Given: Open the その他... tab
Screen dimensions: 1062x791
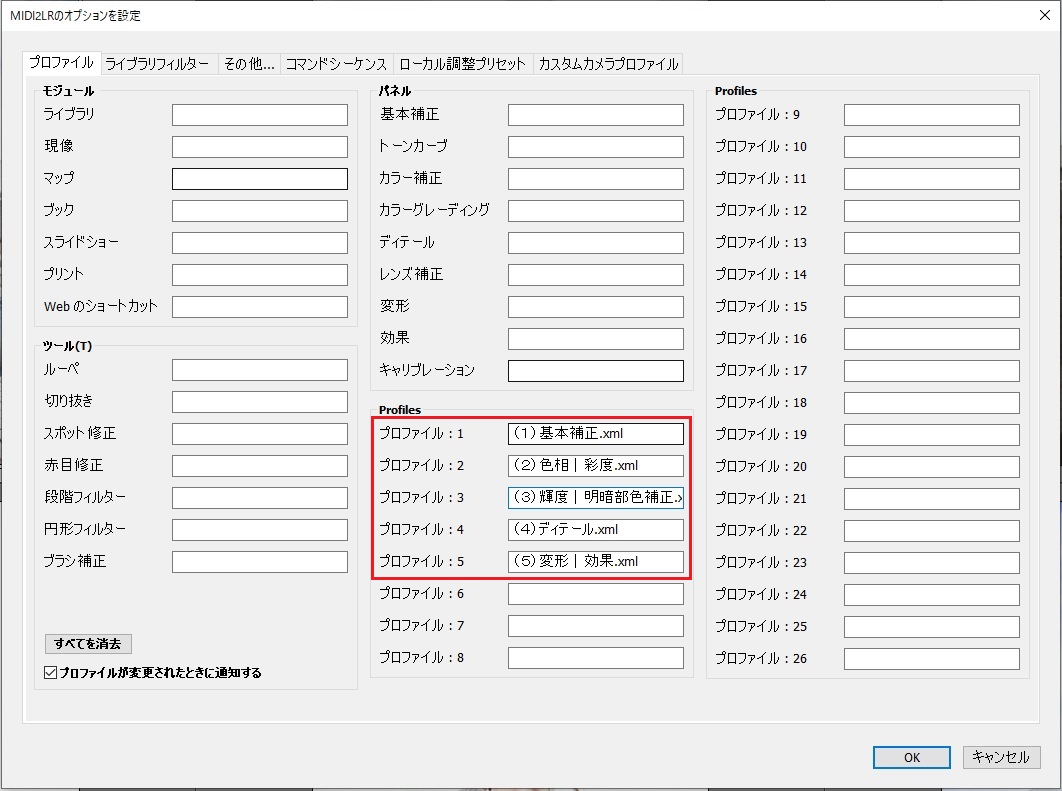Looking at the screenshot, I should click(x=249, y=64).
